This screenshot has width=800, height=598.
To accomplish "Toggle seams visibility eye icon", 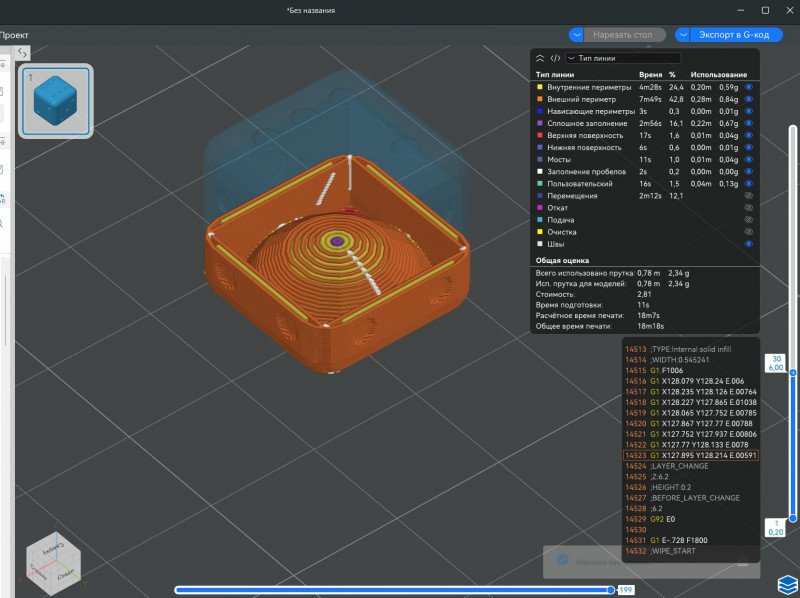I will point(748,243).
